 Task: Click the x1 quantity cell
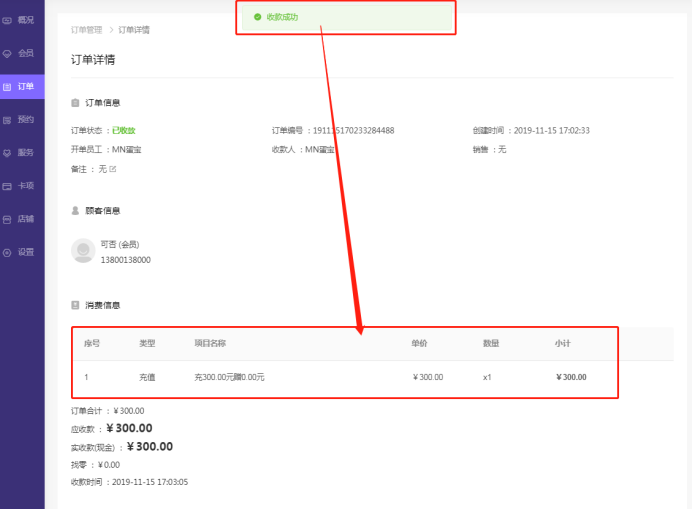tap(487, 377)
